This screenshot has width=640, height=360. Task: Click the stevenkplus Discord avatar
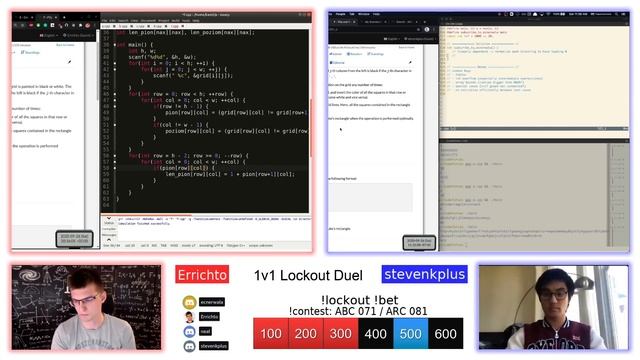point(189,346)
